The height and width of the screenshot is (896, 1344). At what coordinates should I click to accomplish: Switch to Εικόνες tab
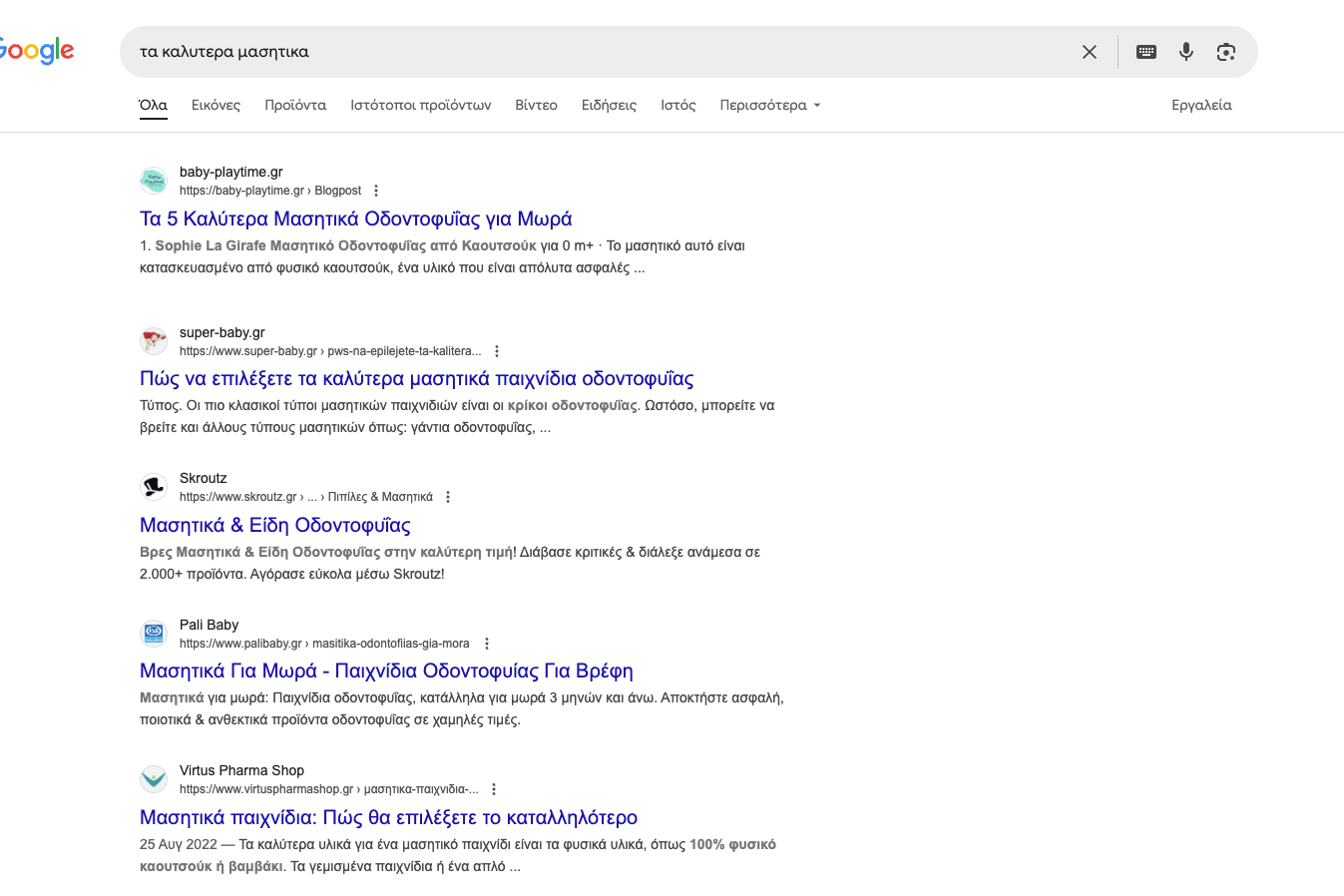tap(216, 105)
